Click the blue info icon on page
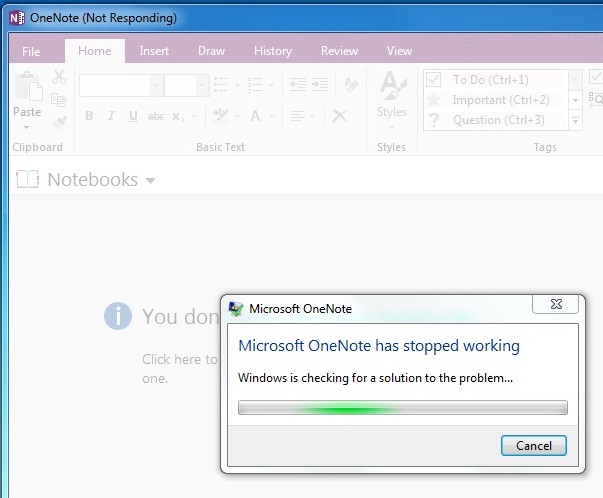 [118, 316]
